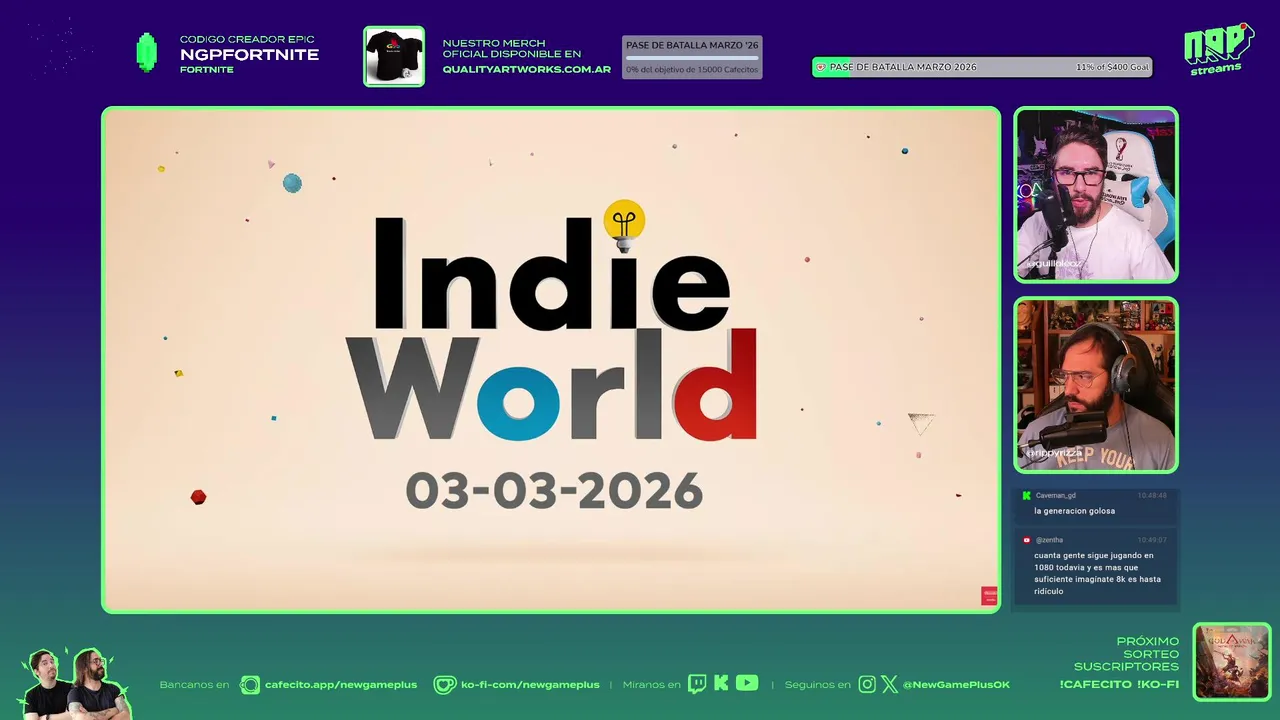The image size is (1280, 720).
Task: Open the black merch t-shirt thumbnail
Action: 394,56
